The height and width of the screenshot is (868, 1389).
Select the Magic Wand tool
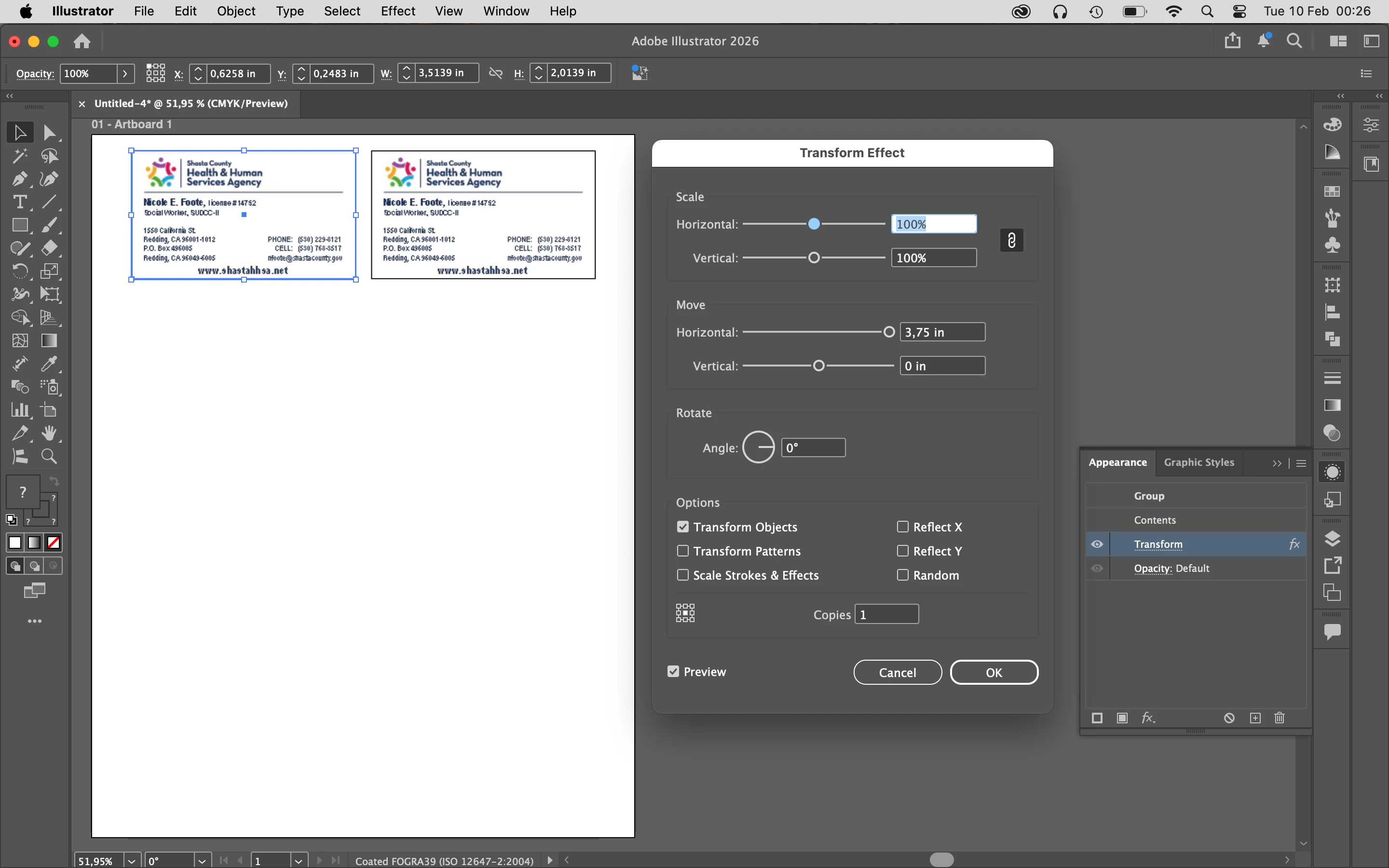point(19,156)
